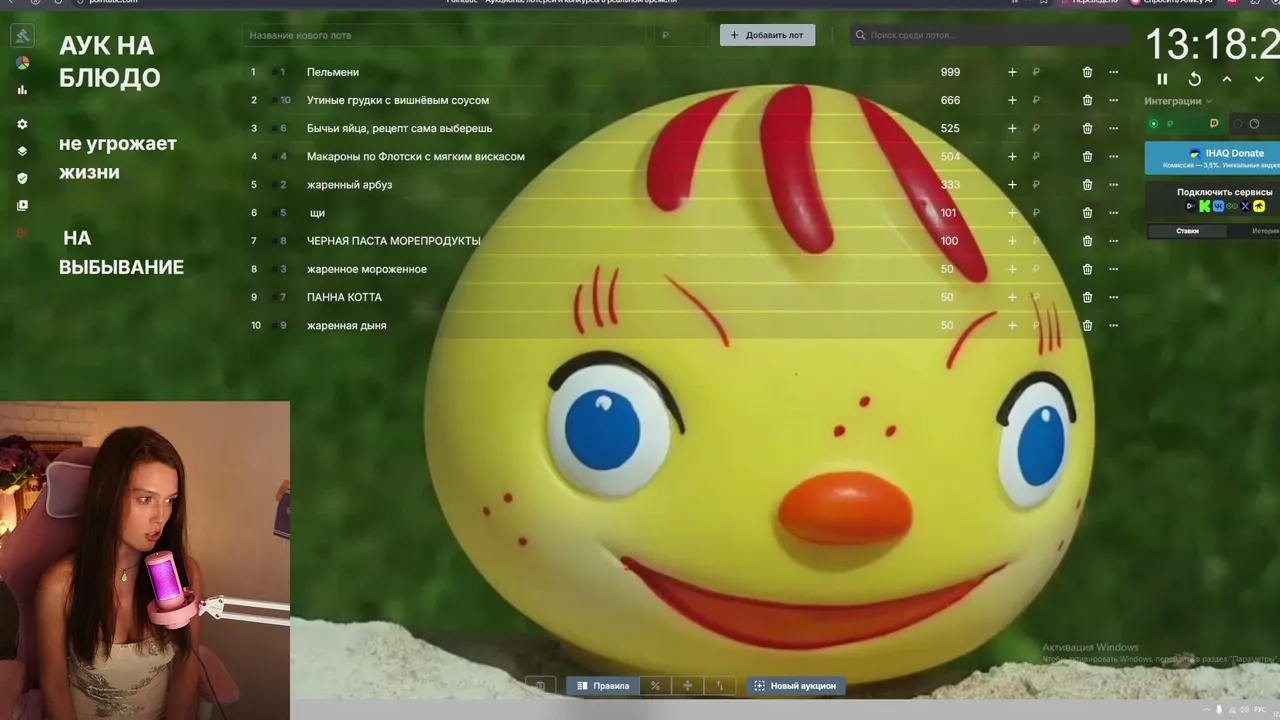Delete the ЧЕРНАЯ ПАСТА МОРЕПРОДУКТЫ lot

[x=1087, y=241]
